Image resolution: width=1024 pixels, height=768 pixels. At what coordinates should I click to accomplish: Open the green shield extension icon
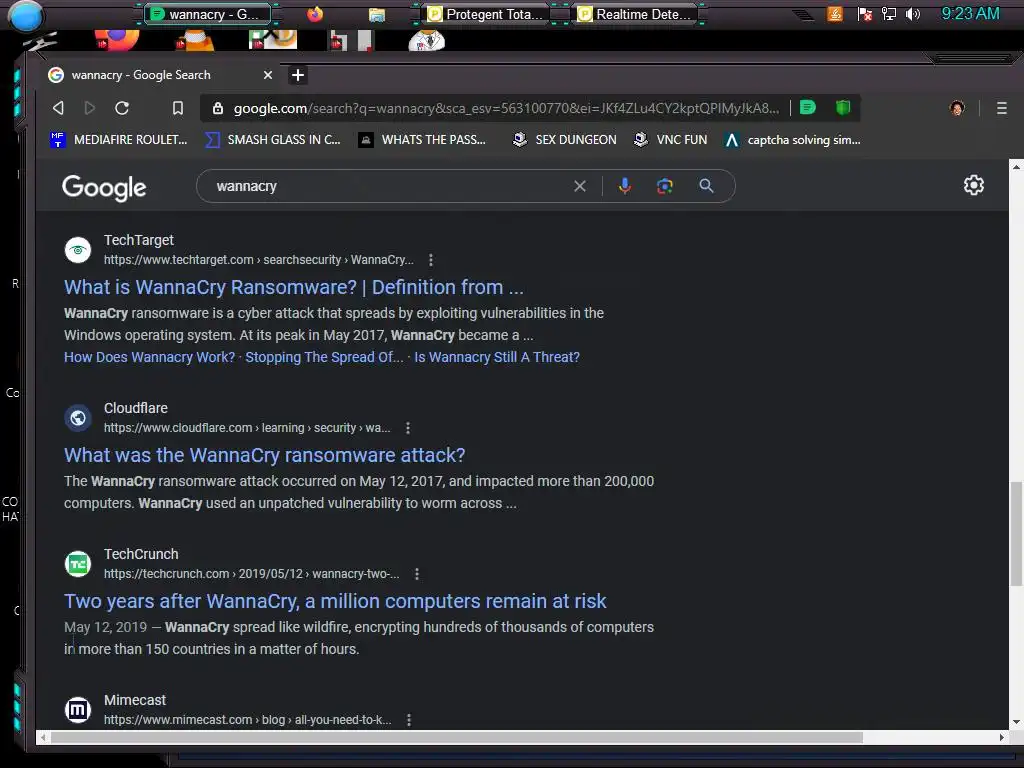843,107
